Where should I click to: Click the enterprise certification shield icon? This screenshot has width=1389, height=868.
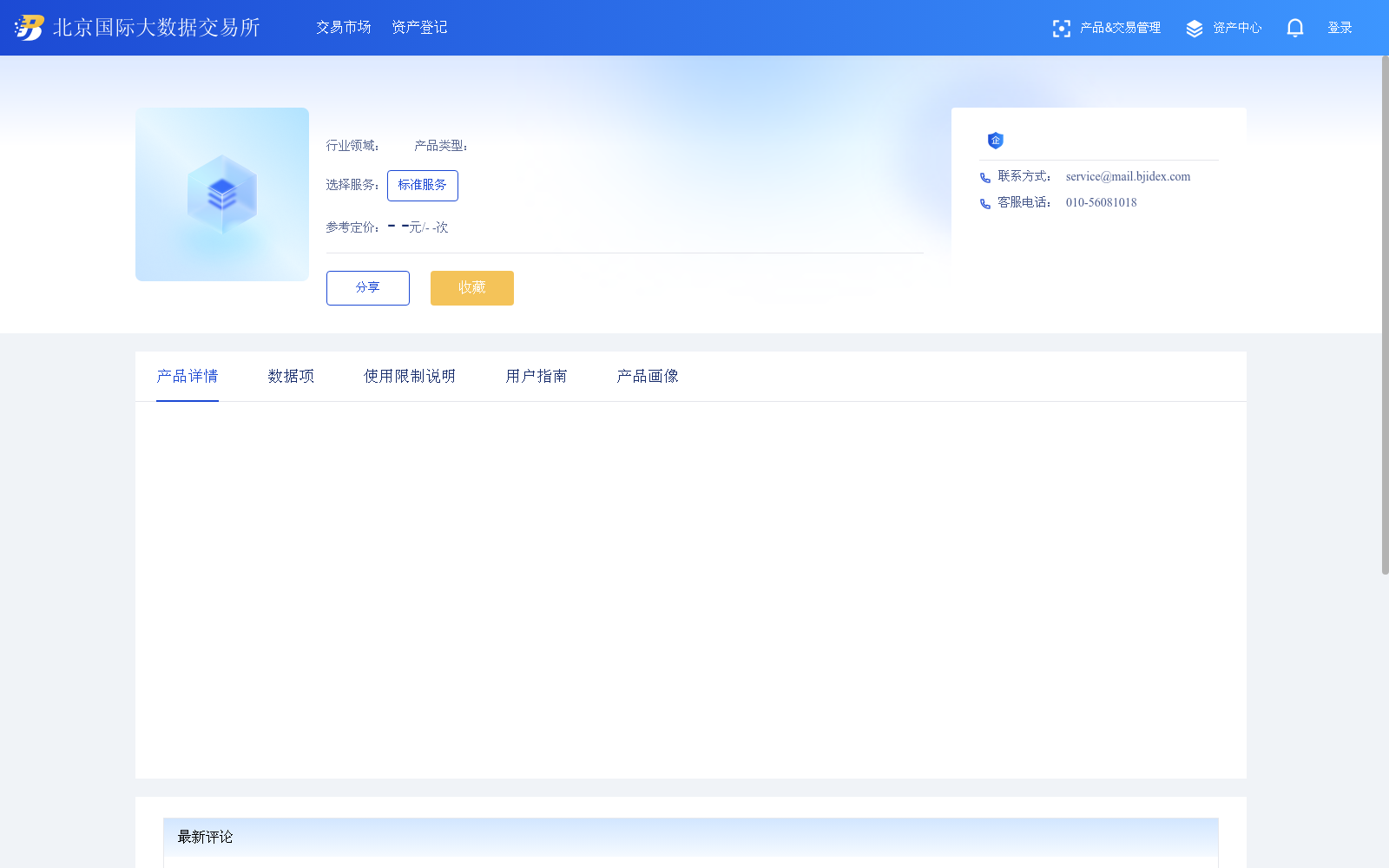[995, 141]
